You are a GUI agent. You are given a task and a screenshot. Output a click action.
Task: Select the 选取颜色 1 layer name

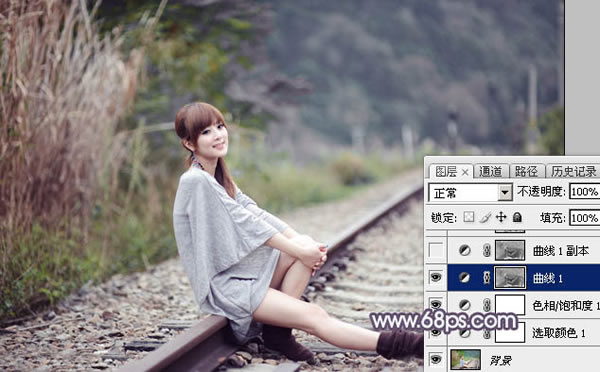(559, 333)
